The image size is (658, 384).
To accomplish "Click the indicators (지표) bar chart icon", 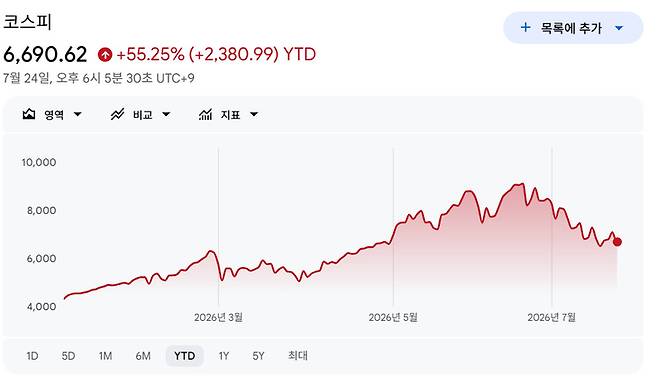I will [205, 114].
